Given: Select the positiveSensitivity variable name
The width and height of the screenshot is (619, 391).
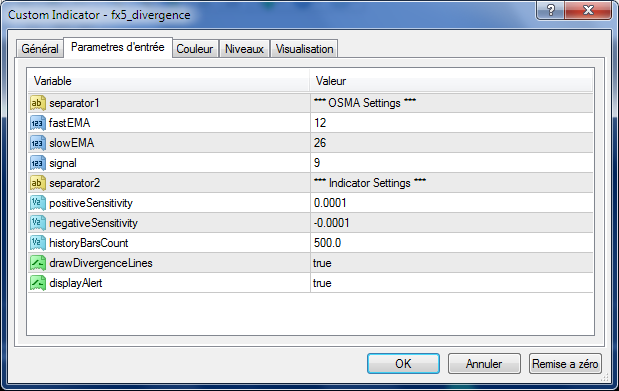Looking at the screenshot, I should (x=91, y=203).
